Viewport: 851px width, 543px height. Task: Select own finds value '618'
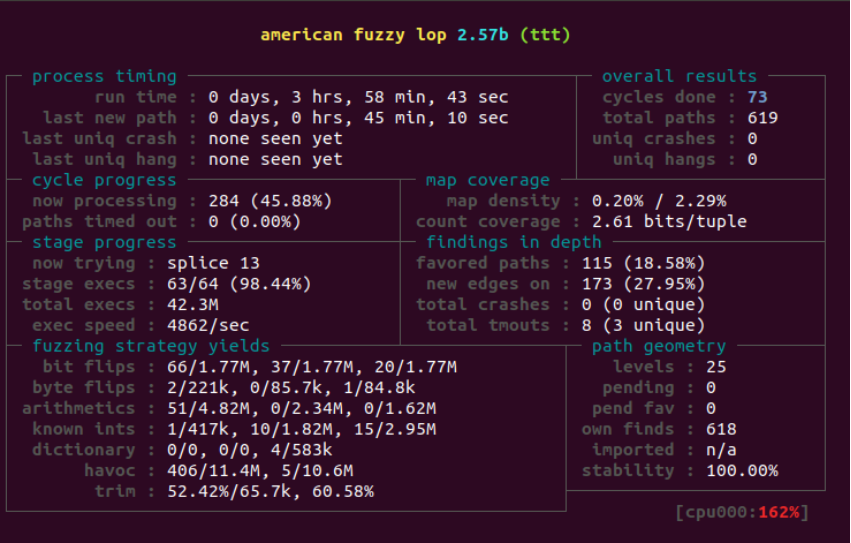[721, 430]
